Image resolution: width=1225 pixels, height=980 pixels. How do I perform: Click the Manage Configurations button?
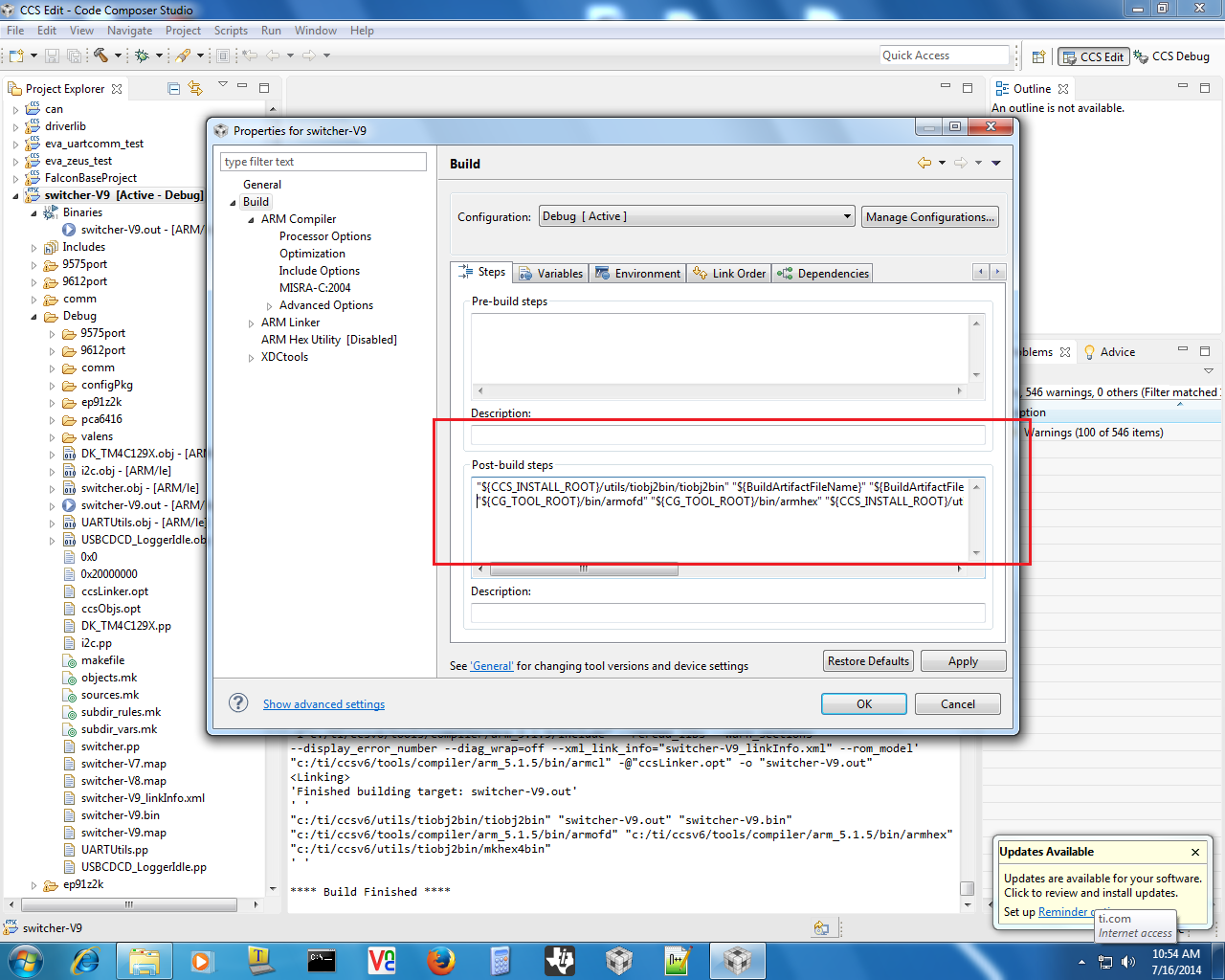tap(930, 217)
